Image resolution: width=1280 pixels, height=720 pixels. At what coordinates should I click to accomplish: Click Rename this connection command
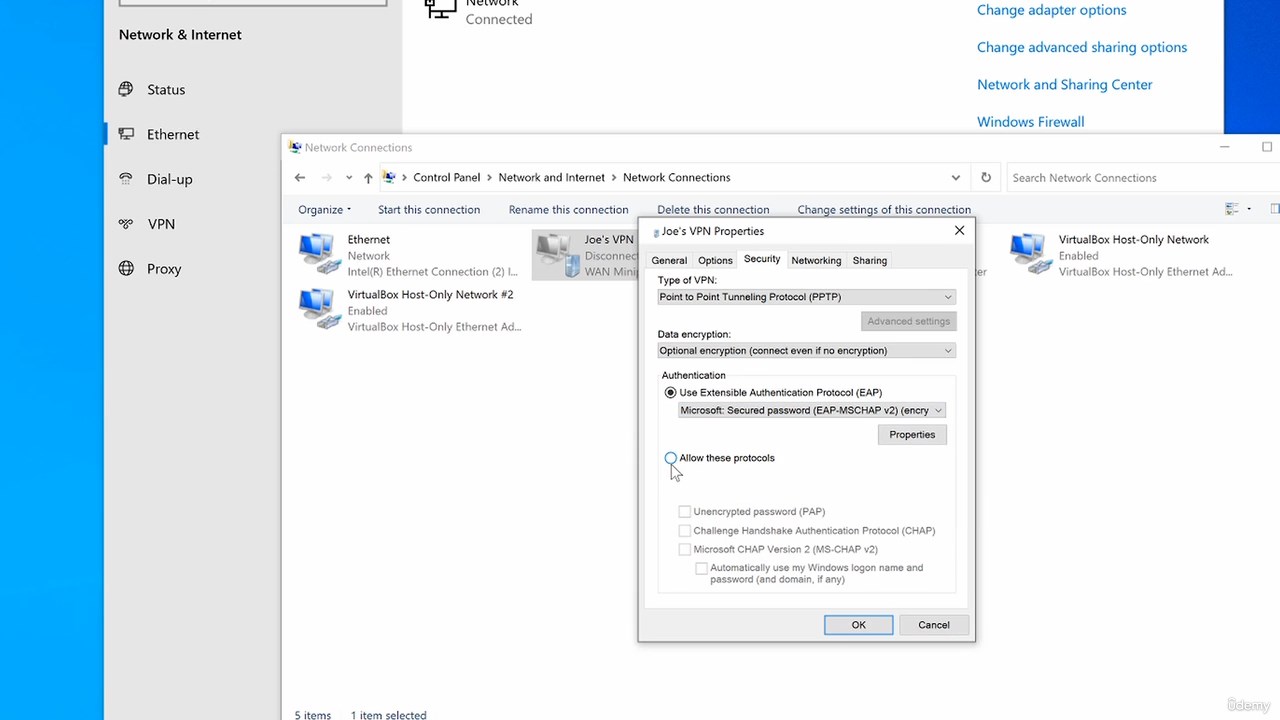coord(568,210)
